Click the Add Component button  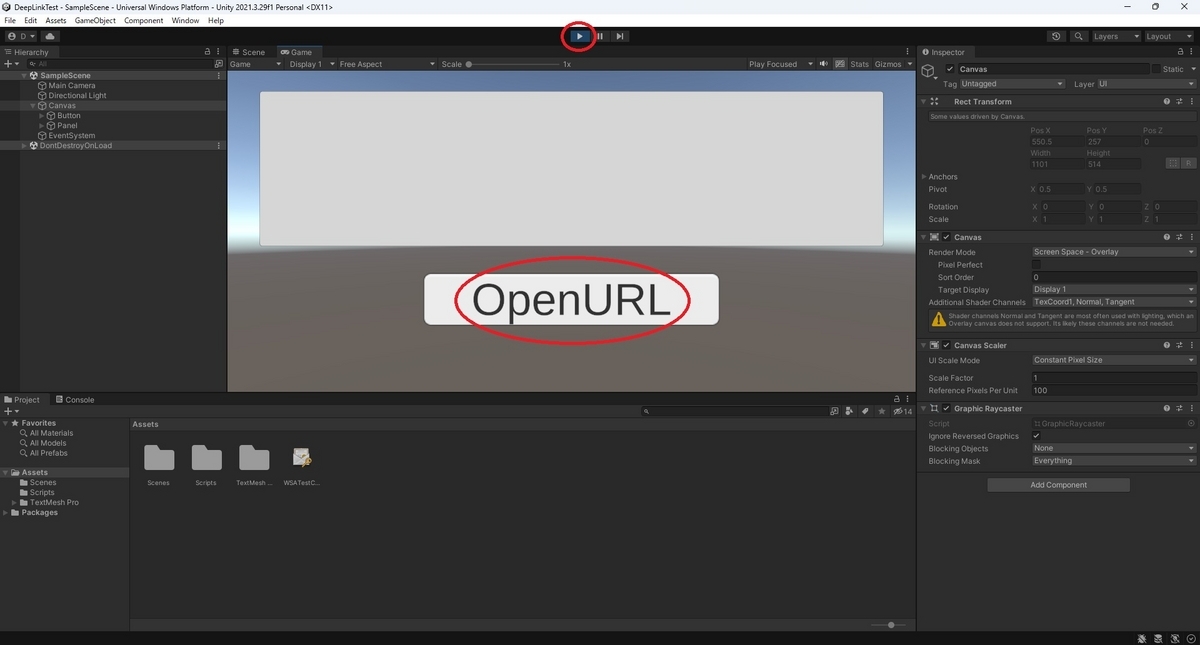click(x=1057, y=484)
